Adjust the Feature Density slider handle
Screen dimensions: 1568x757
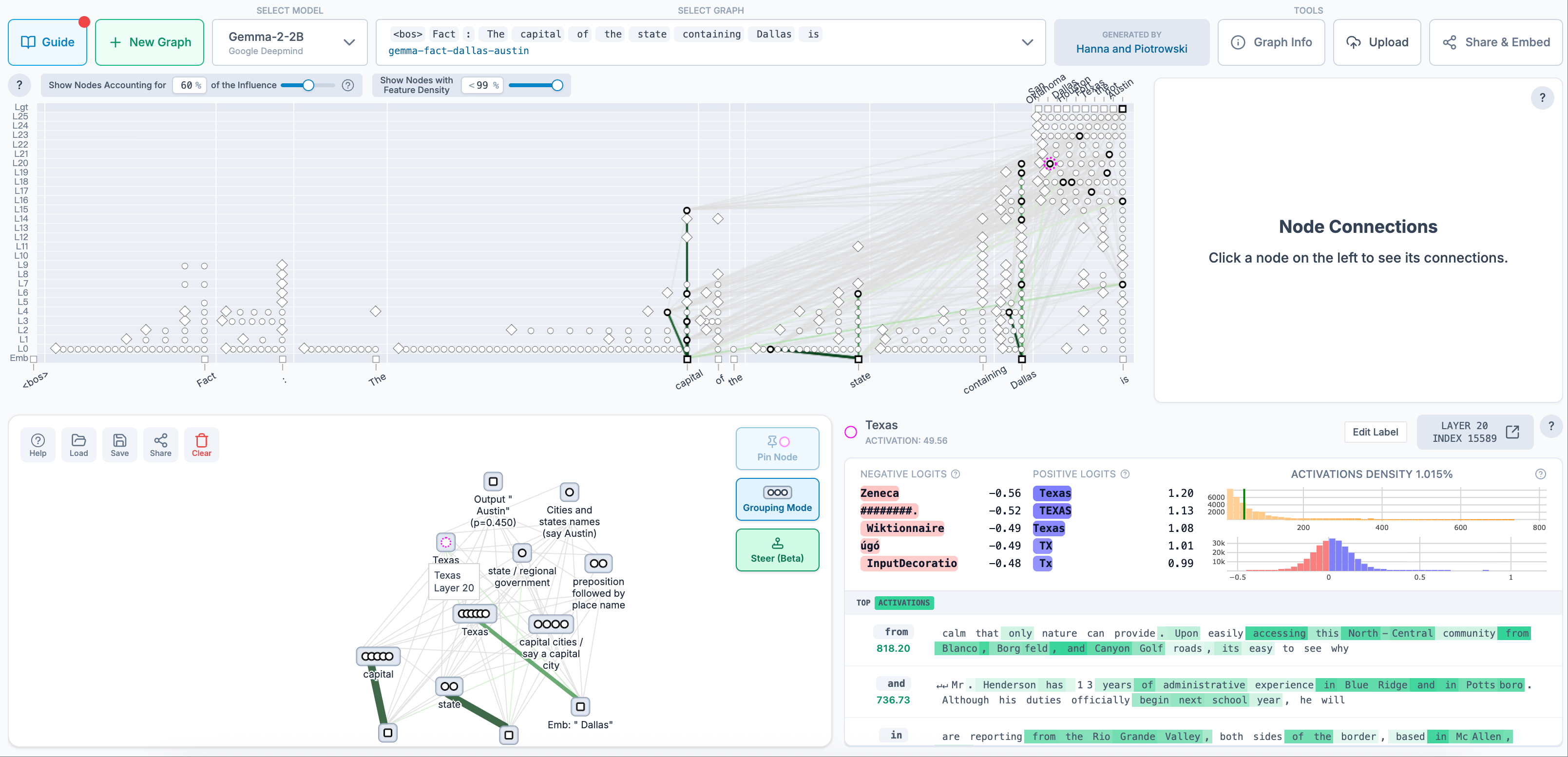[557, 85]
